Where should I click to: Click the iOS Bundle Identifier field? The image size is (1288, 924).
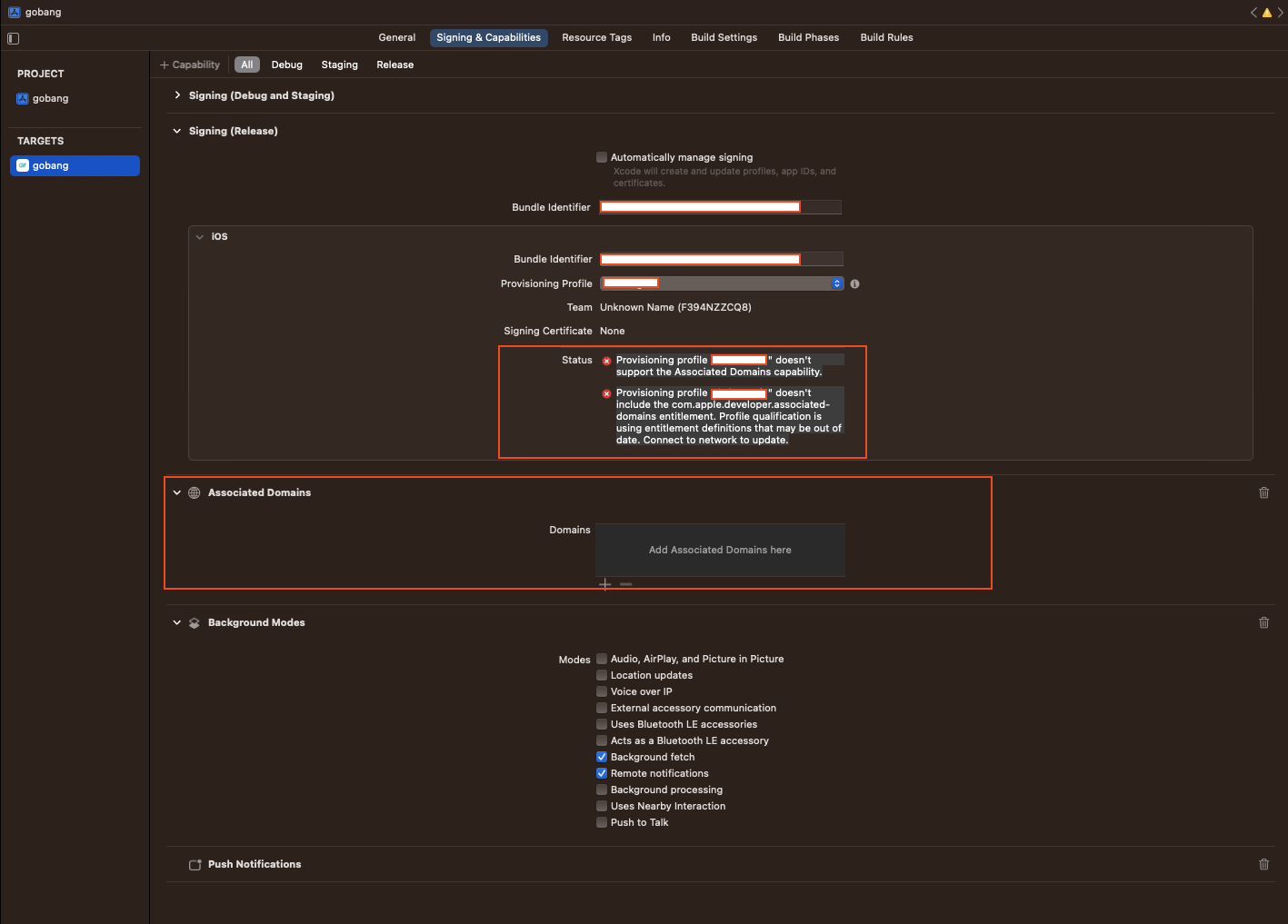pos(722,259)
